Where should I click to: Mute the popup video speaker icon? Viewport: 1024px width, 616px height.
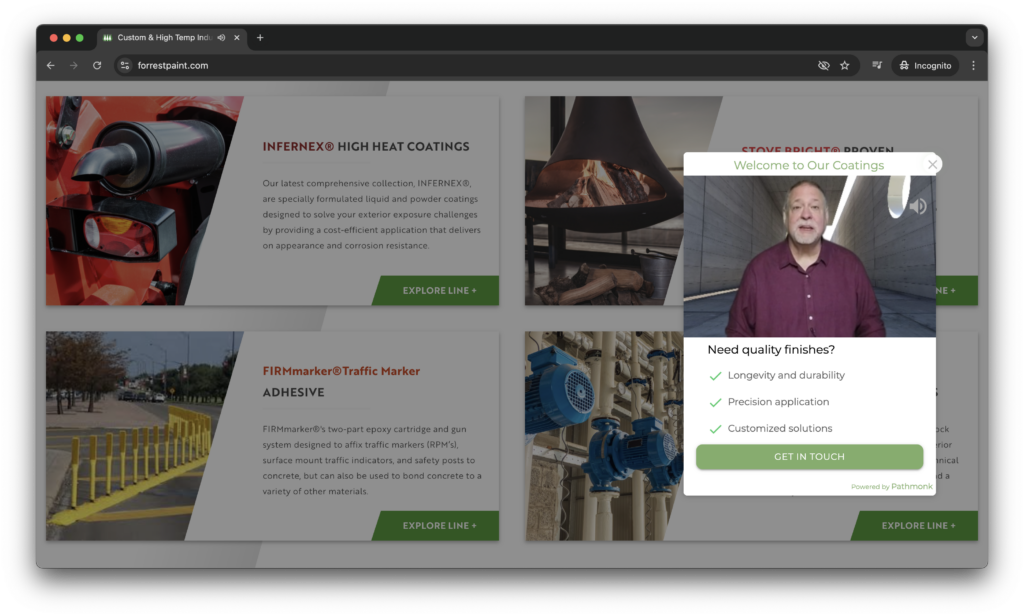pyautogui.click(x=917, y=206)
